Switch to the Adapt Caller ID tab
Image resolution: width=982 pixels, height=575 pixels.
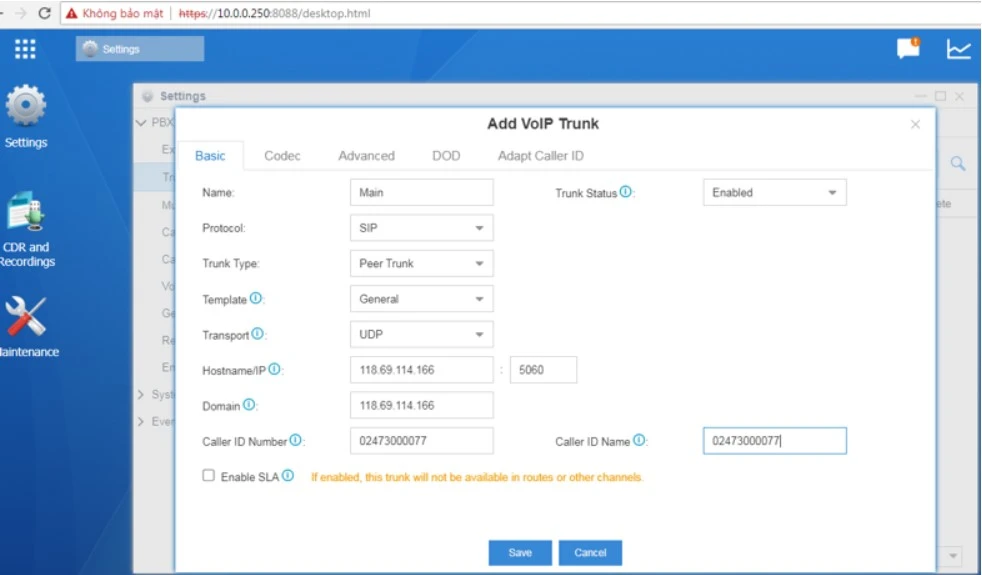pyautogui.click(x=540, y=156)
